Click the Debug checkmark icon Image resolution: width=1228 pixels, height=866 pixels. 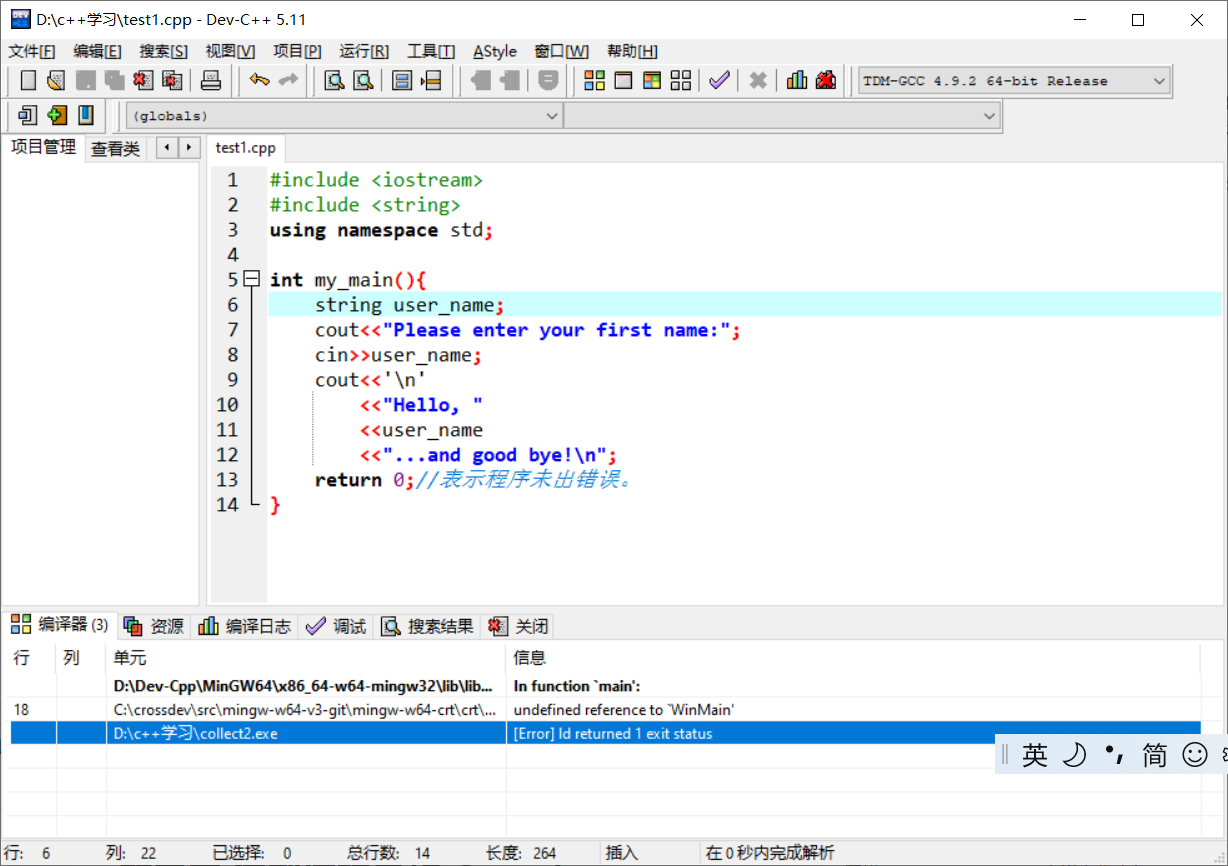pos(719,81)
